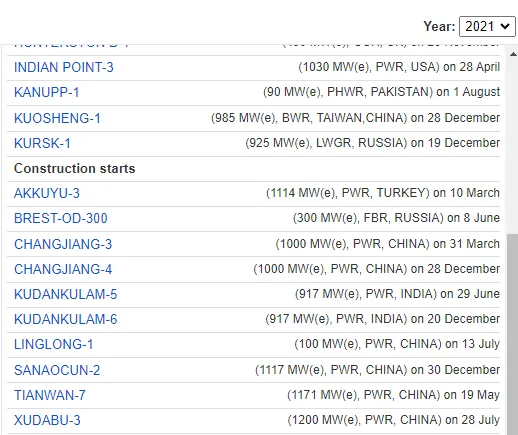
Task: Open the CHANGJIANG-4 reactor link
Action: point(63,269)
